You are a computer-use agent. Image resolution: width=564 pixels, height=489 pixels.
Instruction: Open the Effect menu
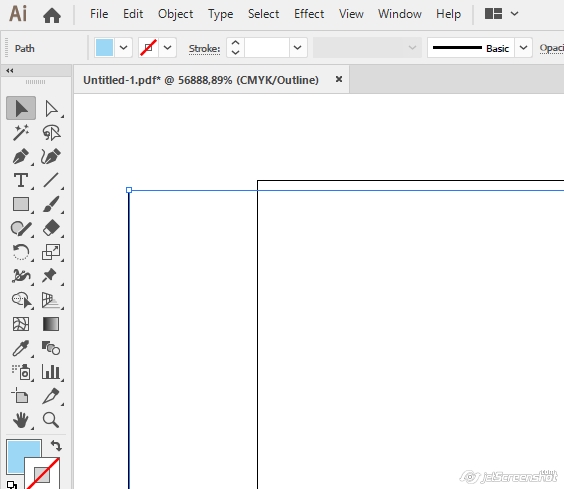[309, 14]
